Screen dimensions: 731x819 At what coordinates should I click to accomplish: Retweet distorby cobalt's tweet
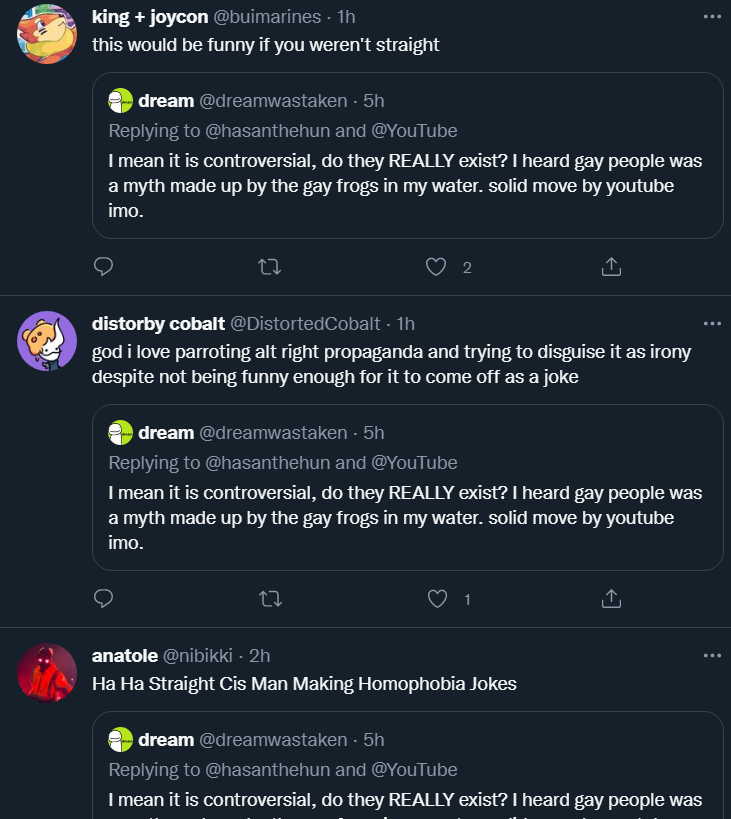[270, 599]
